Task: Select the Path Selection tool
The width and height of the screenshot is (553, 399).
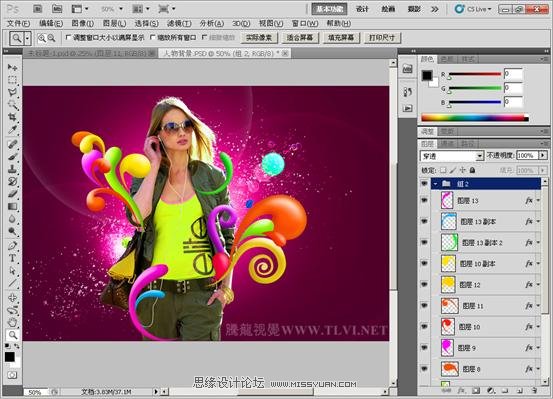Action: pyautogui.click(x=12, y=271)
